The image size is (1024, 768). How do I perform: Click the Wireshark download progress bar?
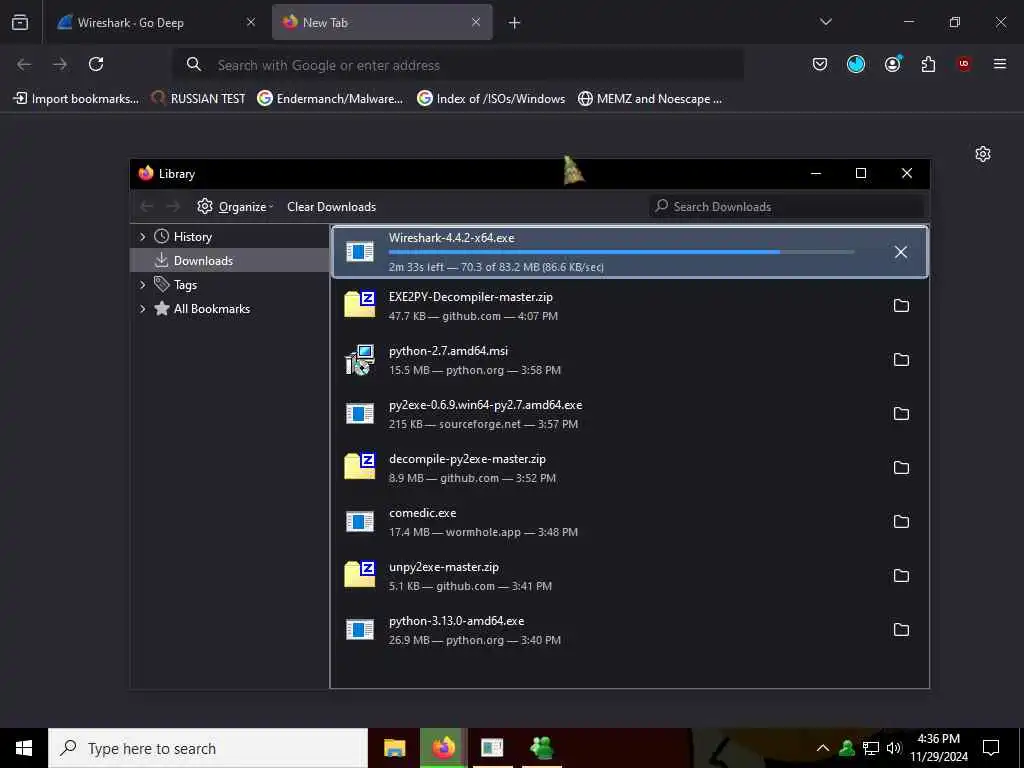(x=621, y=252)
